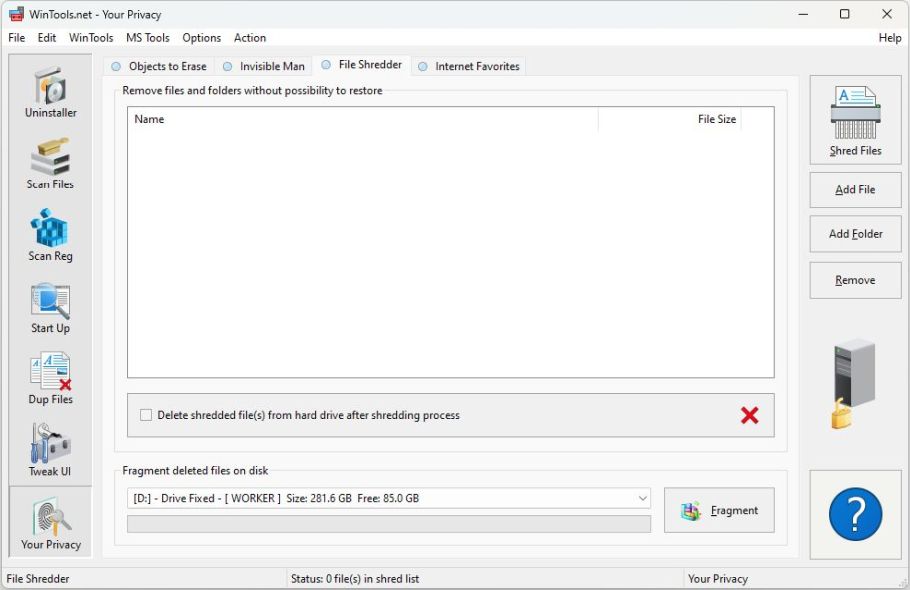The image size is (910, 590).
Task: Switch to the Internet Favorites tab
Action: 469,67
